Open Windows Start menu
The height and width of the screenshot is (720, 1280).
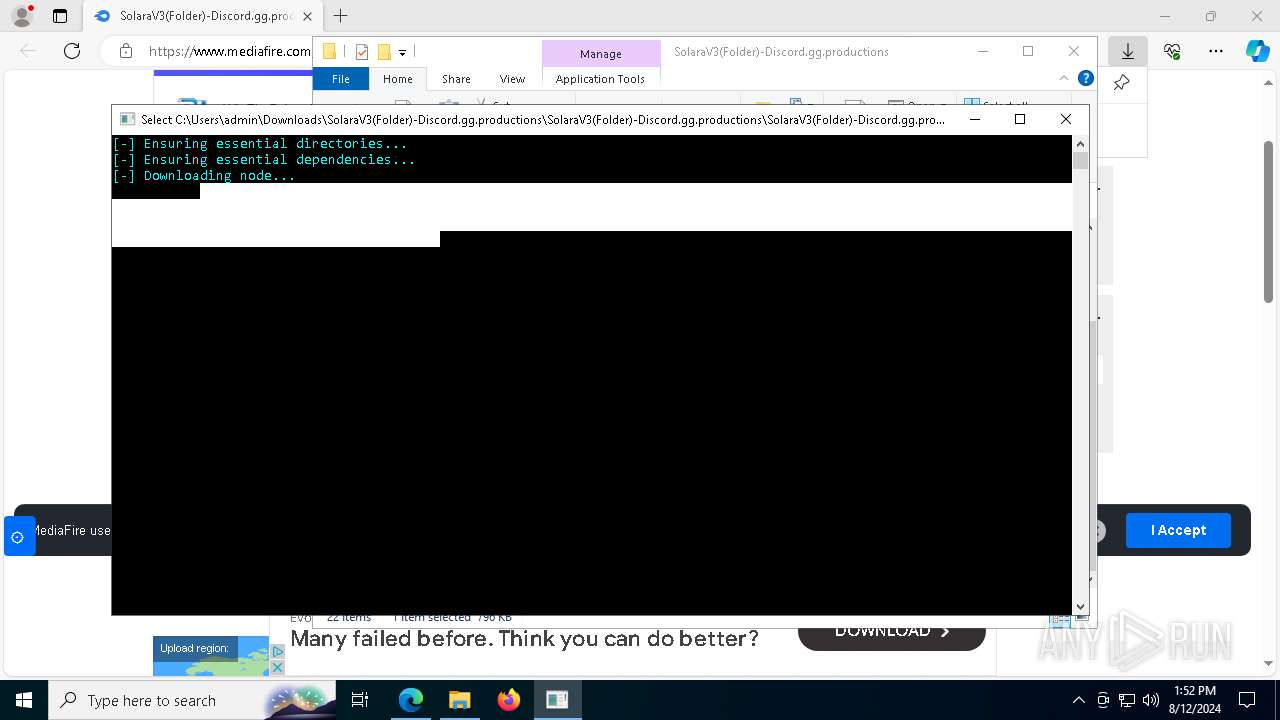[24, 700]
